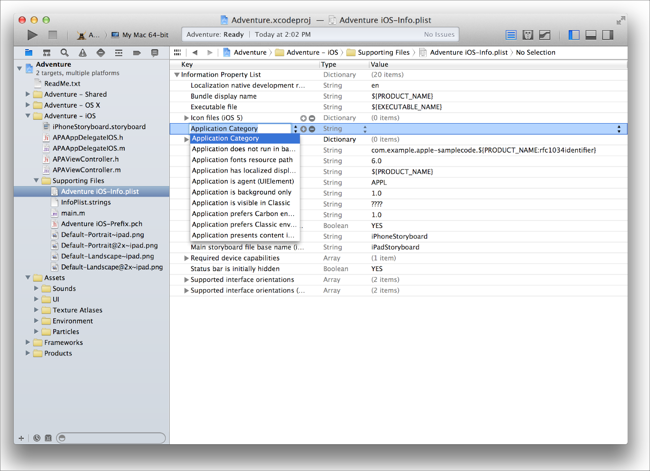This screenshot has height=471, width=650.
Task: Open the Log navigator speech-bubble icon
Action: click(155, 53)
